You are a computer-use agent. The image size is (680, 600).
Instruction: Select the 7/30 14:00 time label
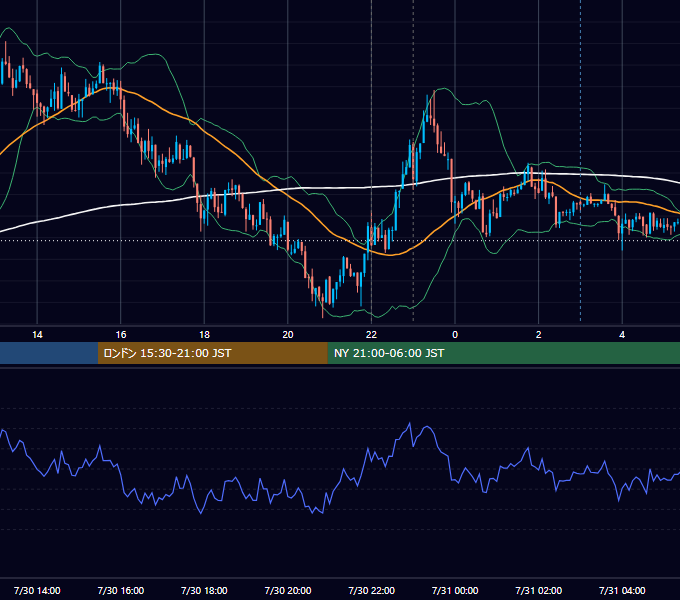37,590
